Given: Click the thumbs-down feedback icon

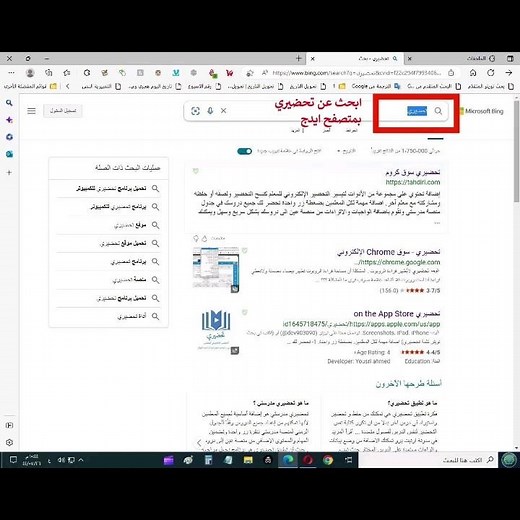Looking at the screenshot, I should pyautogui.click(x=196, y=238).
